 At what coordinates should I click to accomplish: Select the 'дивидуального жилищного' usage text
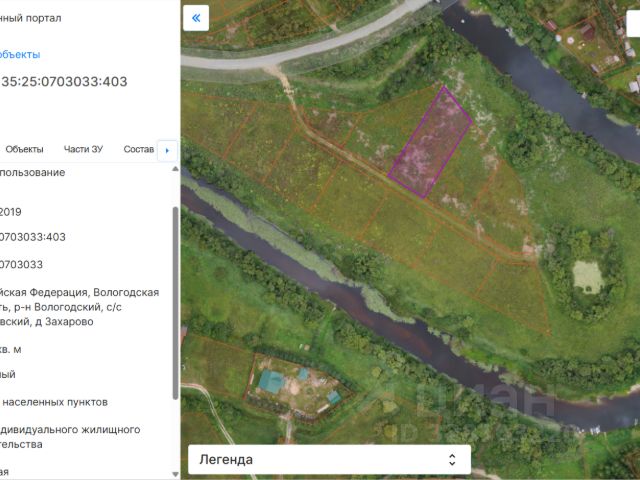coord(70,430)
